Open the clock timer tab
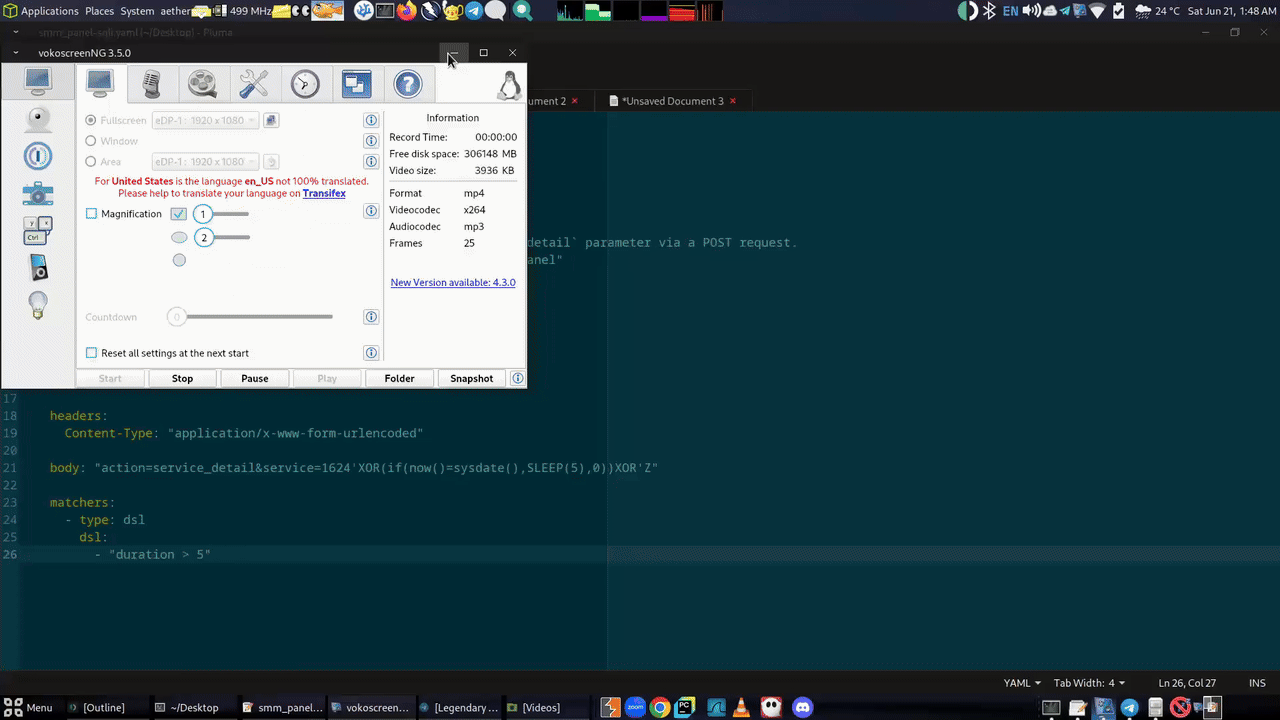The image size is (1280, 720). (305, 84)
